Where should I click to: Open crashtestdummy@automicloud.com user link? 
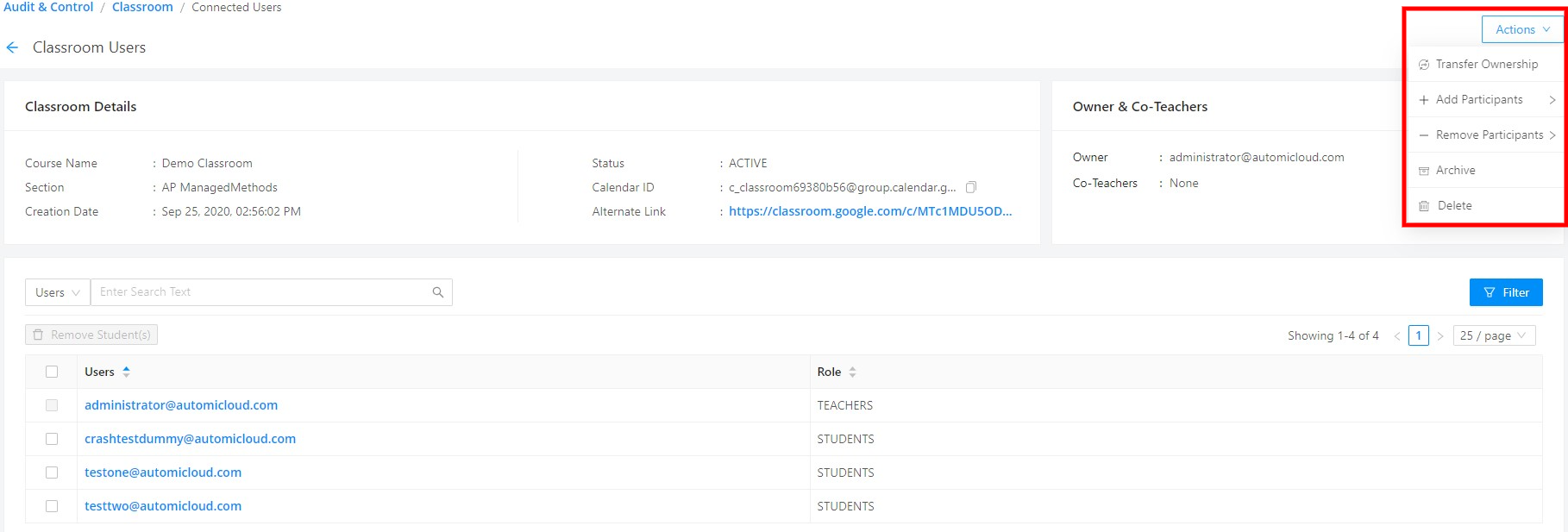(190, 439)
